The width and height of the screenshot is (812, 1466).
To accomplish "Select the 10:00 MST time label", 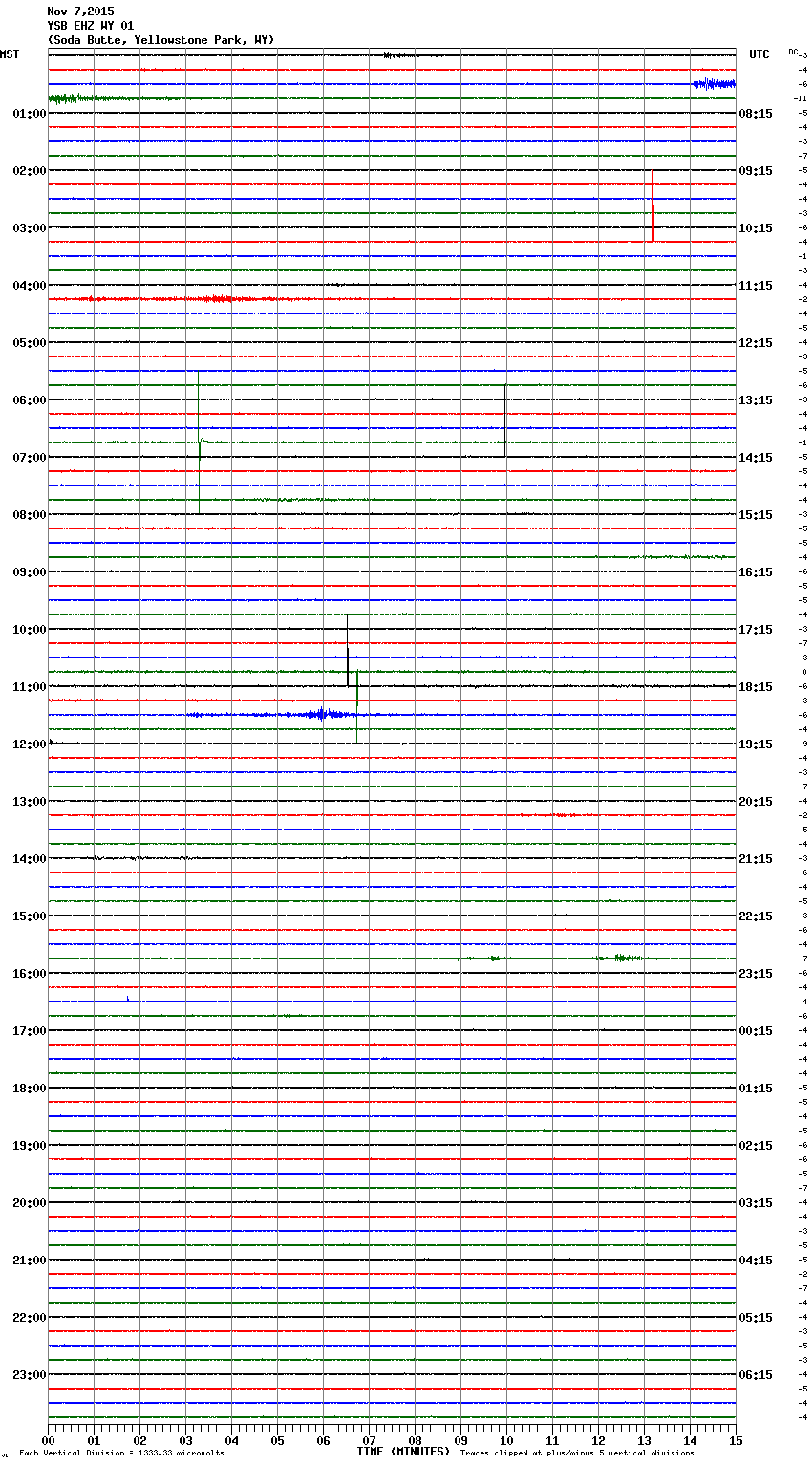I will coord(30,630).
